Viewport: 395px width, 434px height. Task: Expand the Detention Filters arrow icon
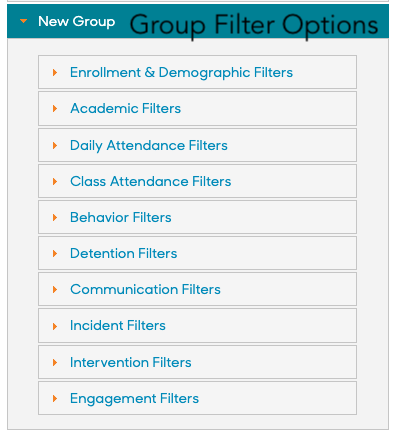pos(55,253)
